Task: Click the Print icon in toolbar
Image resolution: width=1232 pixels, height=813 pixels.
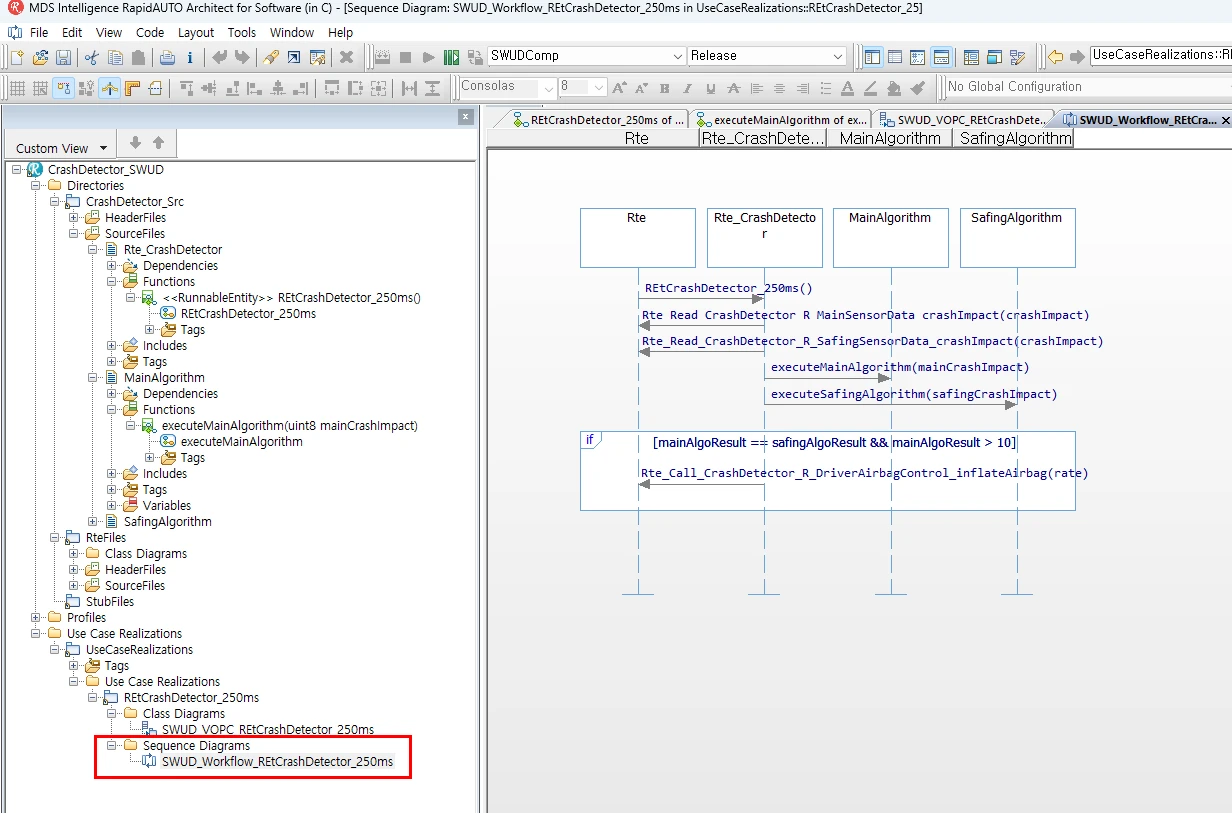Action: (167, 57)
